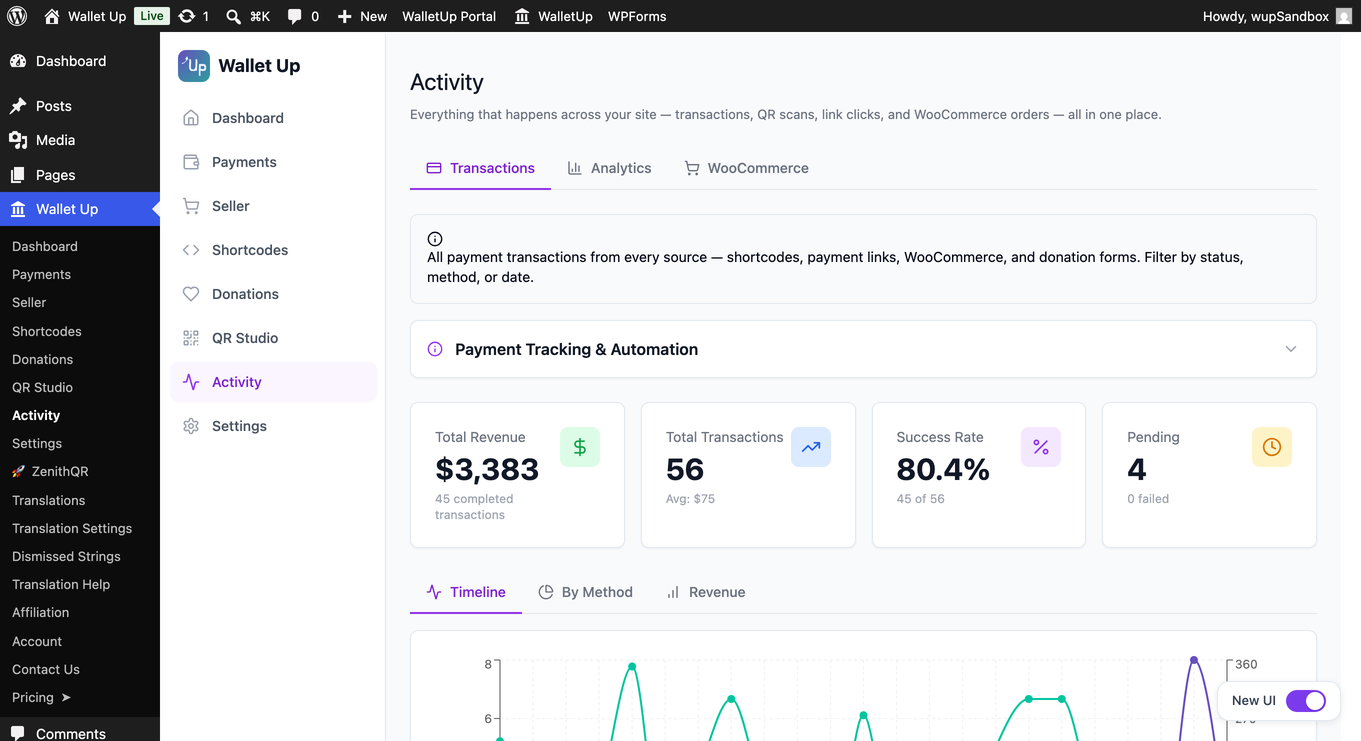1361x741 pixels.
Task: Open Howdy, wupSandbox account menu
Action: 1277,16
